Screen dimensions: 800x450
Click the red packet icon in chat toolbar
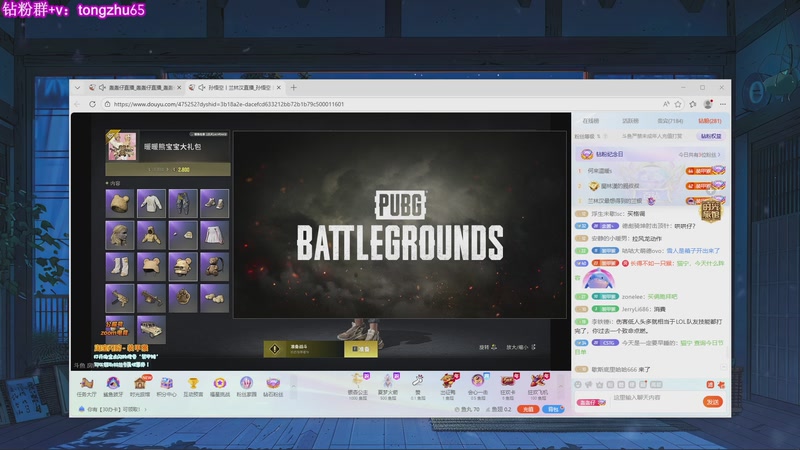pos(710,385)
